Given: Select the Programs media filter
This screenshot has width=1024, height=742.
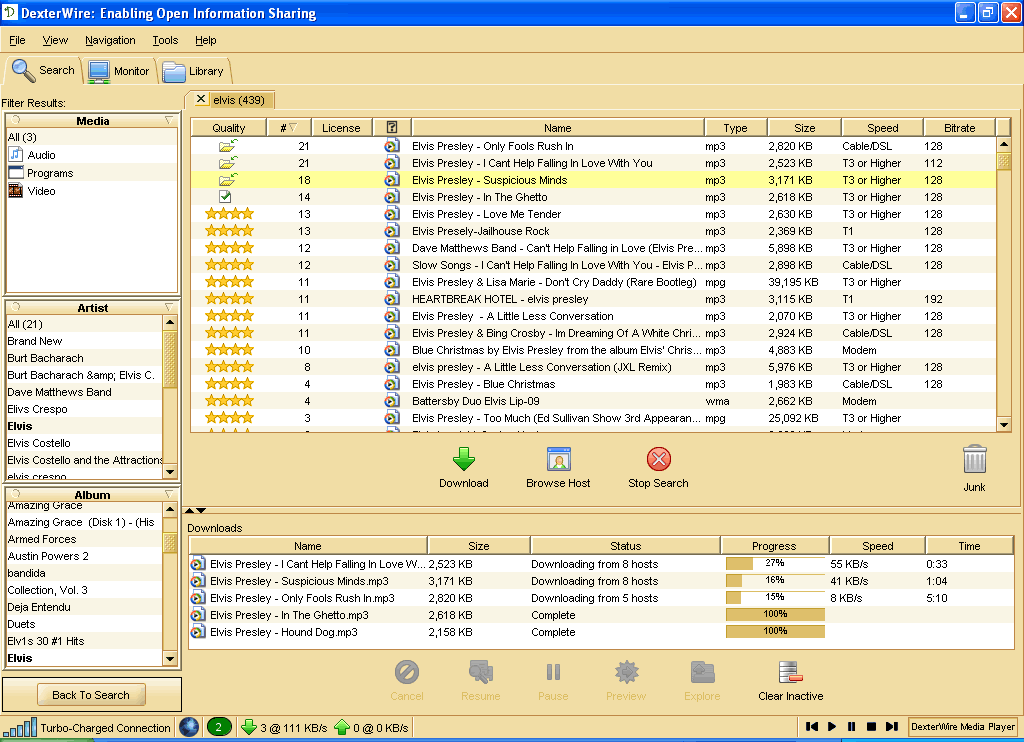Looking at the screenshot, I should coord(40,173).
